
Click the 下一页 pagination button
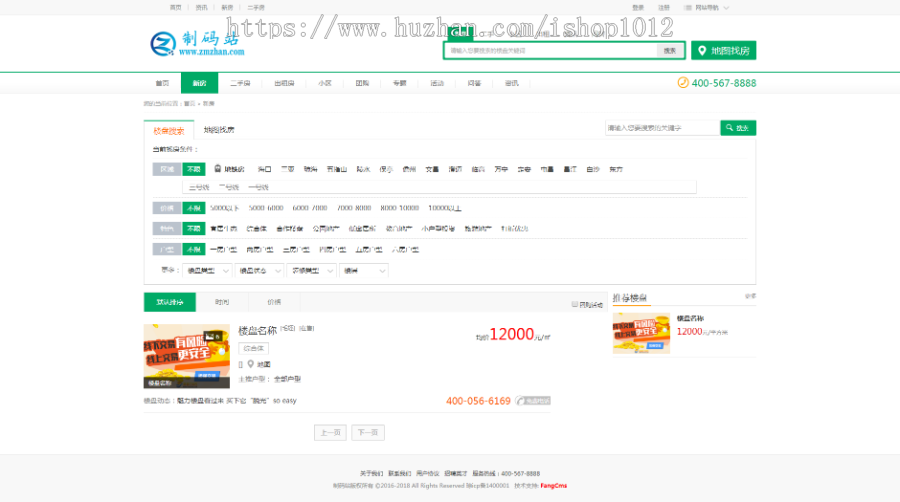pyautogui.click(x=368, y=433)
